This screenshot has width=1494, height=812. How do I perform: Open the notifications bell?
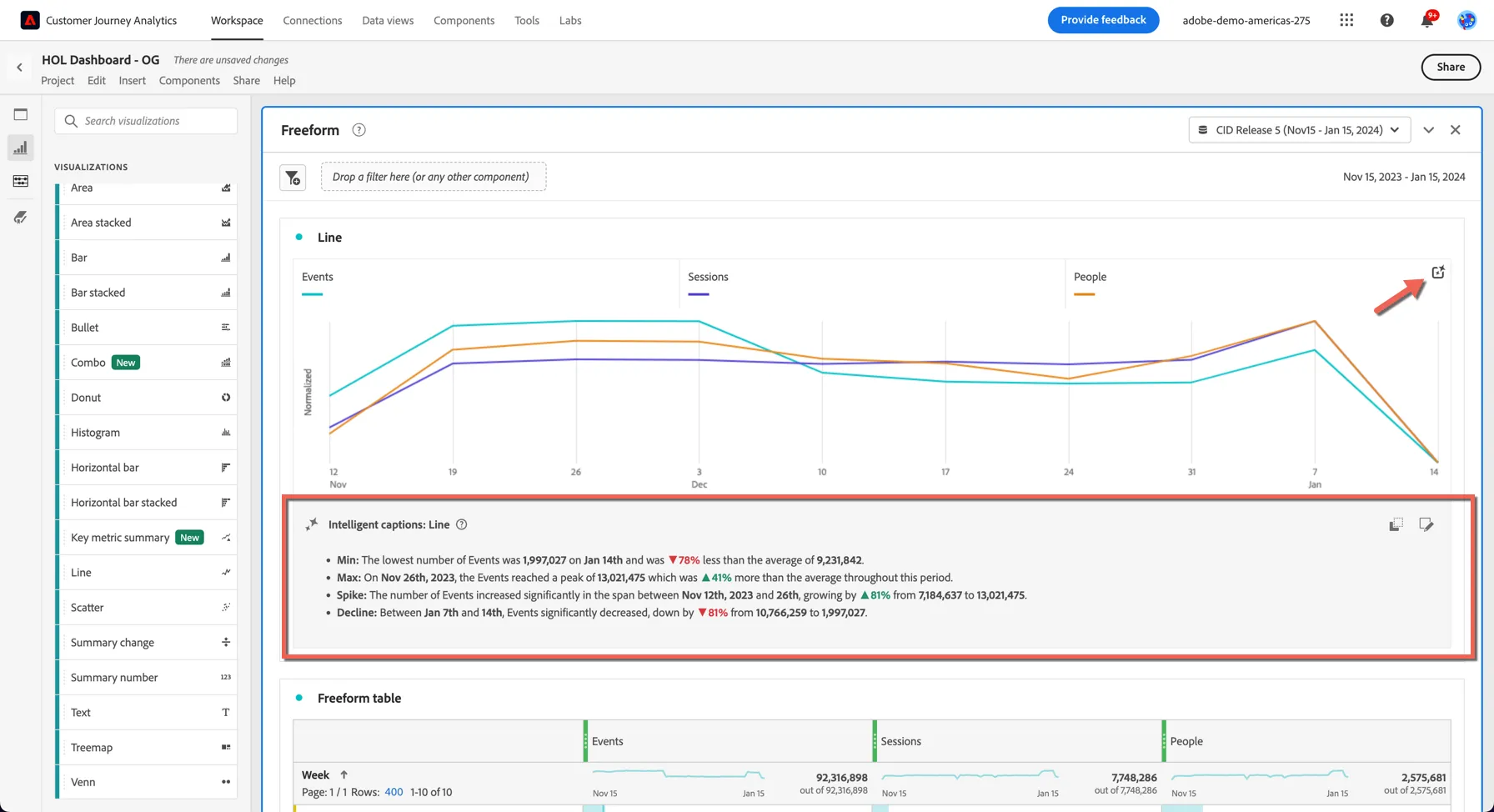point(1427,20)
